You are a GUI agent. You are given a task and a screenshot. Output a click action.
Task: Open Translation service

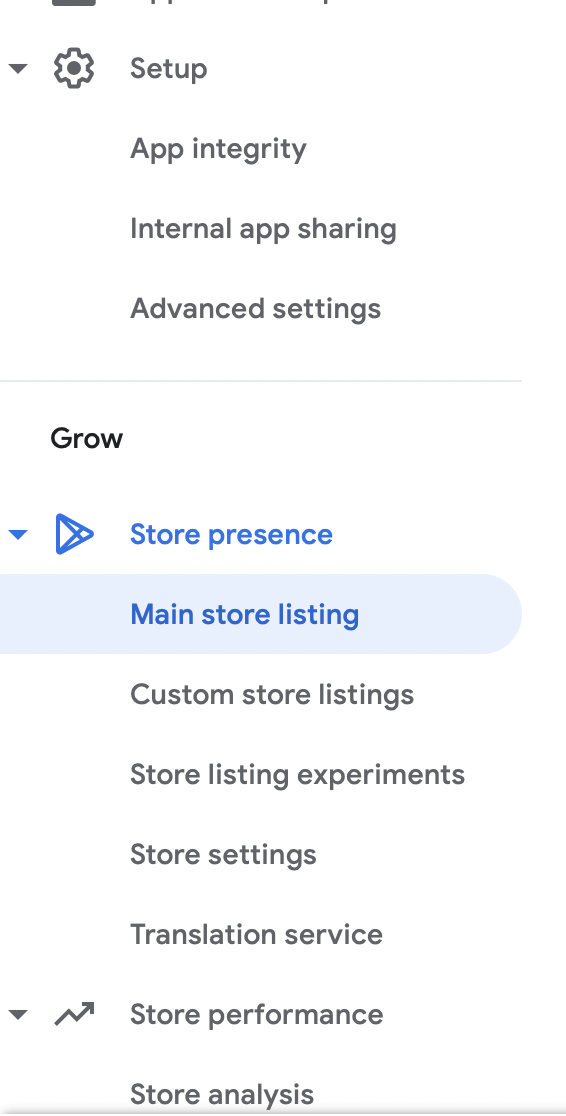[x=256, y=935]
